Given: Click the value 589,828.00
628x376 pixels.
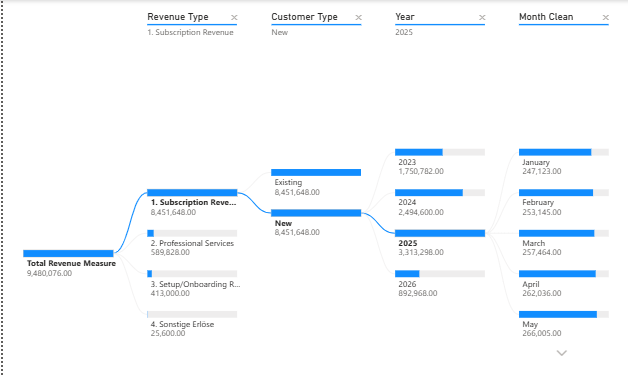Looking at the screenshot, I should 170,252.
